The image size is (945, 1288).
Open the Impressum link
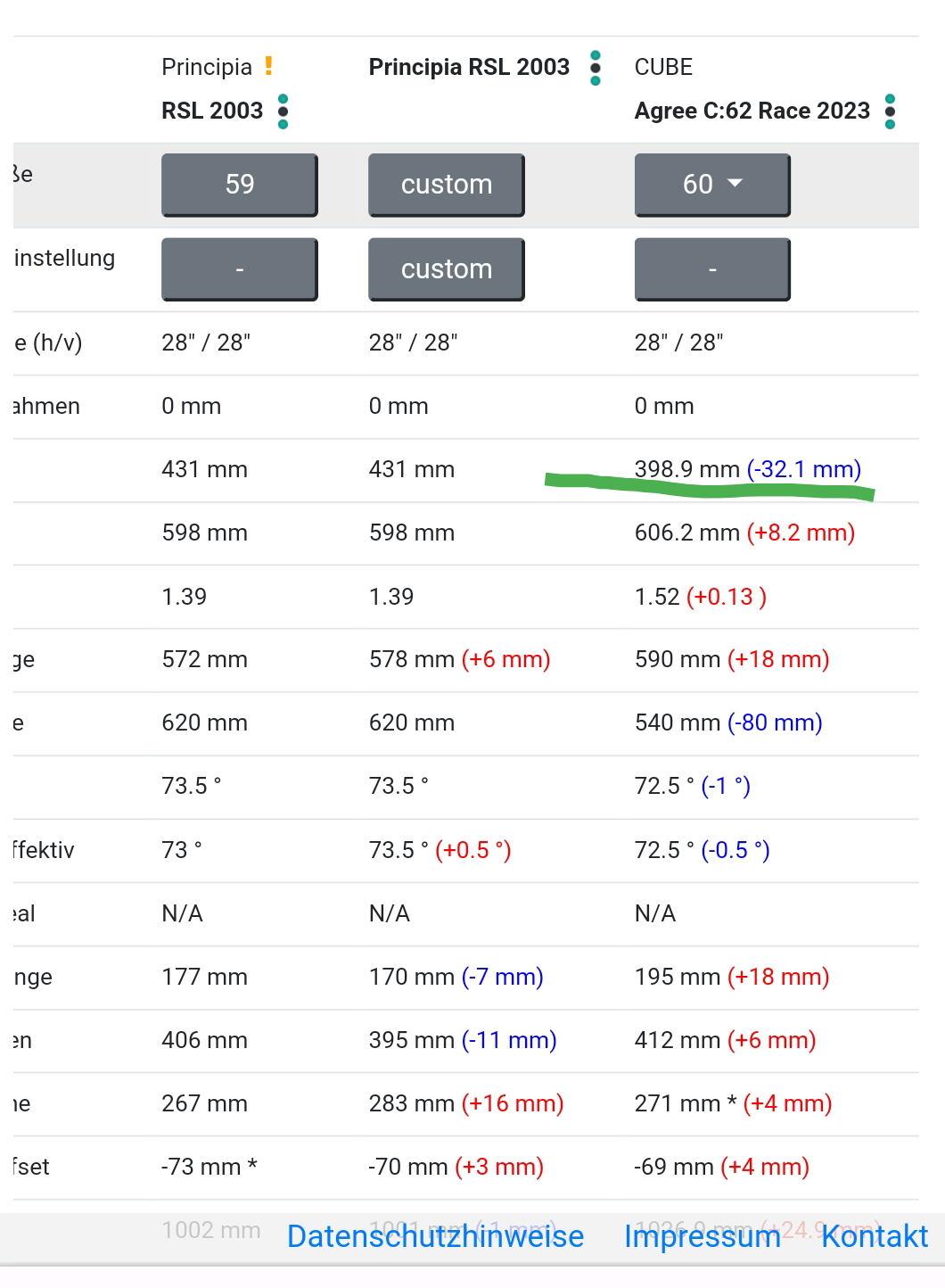coord(702,1236)
